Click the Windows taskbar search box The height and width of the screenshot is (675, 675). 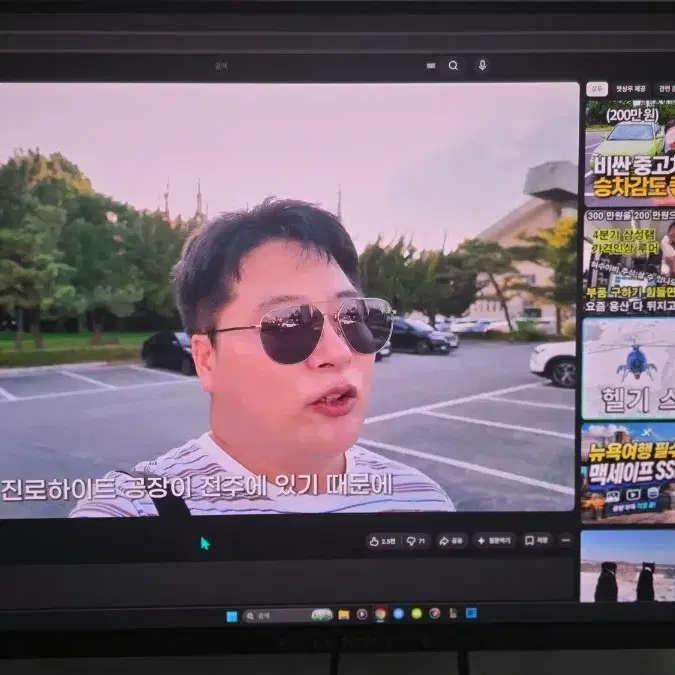coord(288,616)
